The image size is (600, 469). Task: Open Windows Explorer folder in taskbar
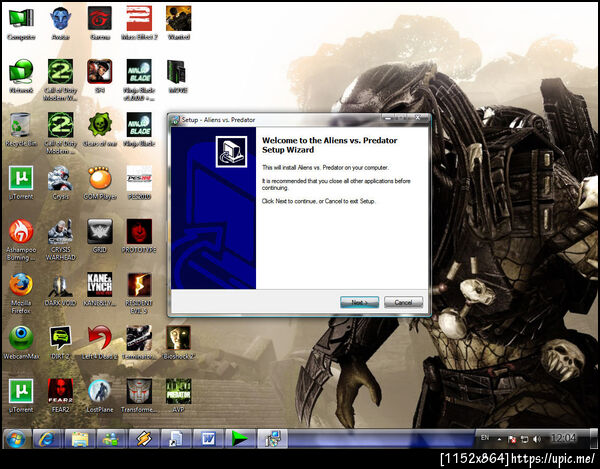click(x=80, y=439)
